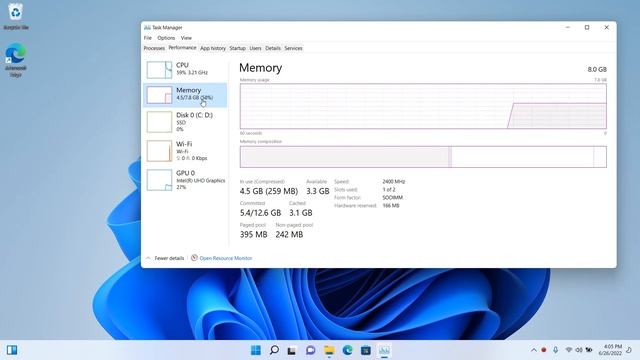Screen dimensions: 640x360
Task: Click the Open Resource Monitor link
Action: coord(226,258)
